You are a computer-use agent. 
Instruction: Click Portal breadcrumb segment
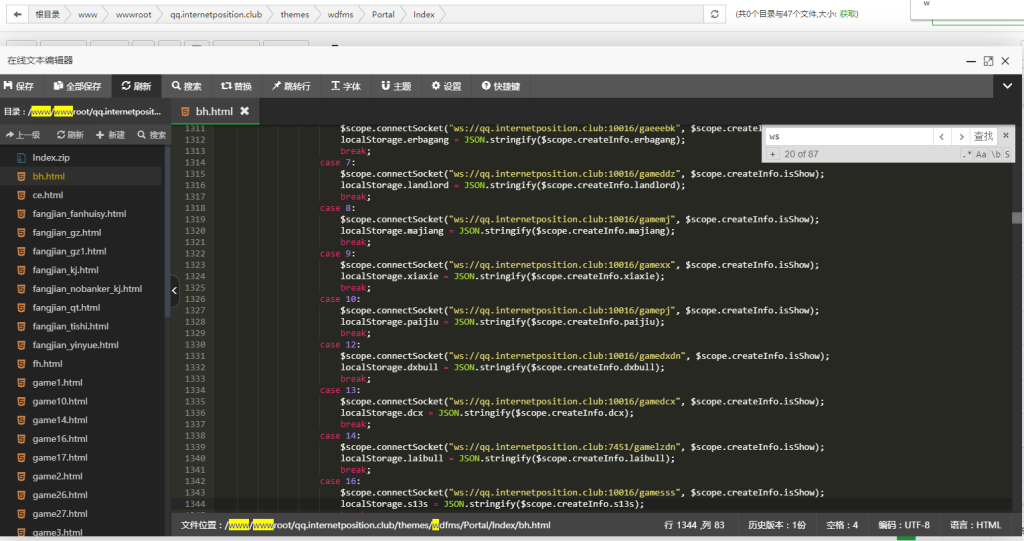click(383, 14)
